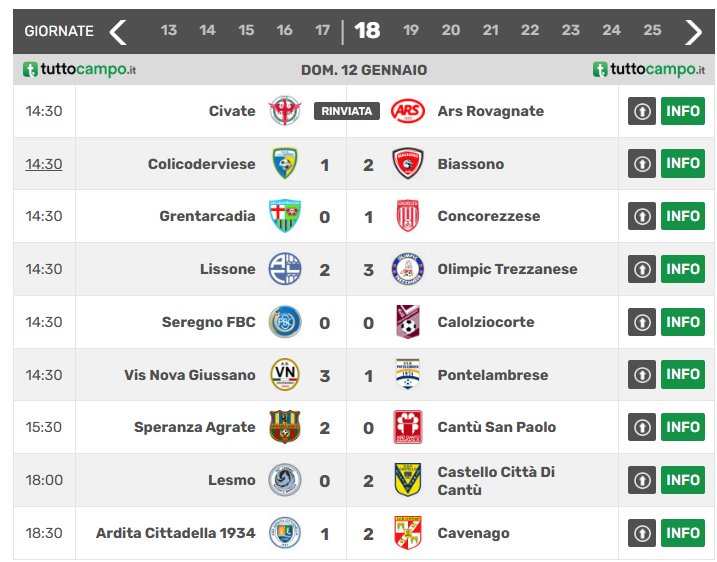Image resolution: width=717 pixels, height=562 pixels.
Task: Click the Ars Rovagnate club logo
Action: click(x=408, y=111)
